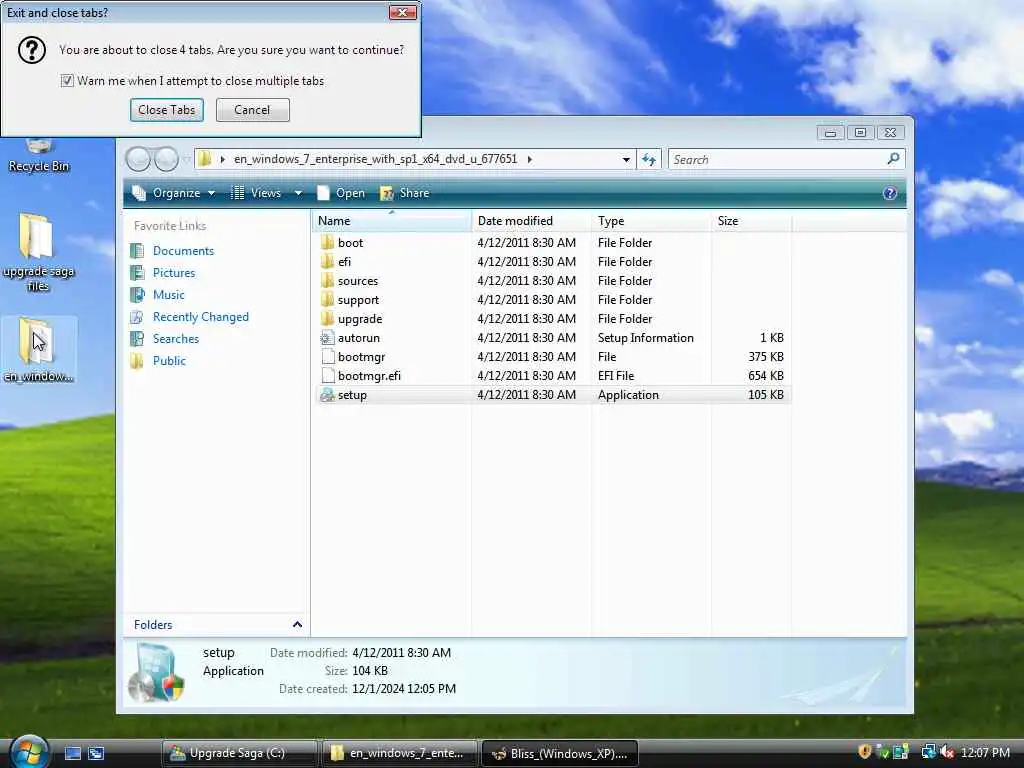The height and width of the screenshot is (768, 1024).
Task: Uncheck Warn me when closing multiple tabs
Action: tap(67, 80)
